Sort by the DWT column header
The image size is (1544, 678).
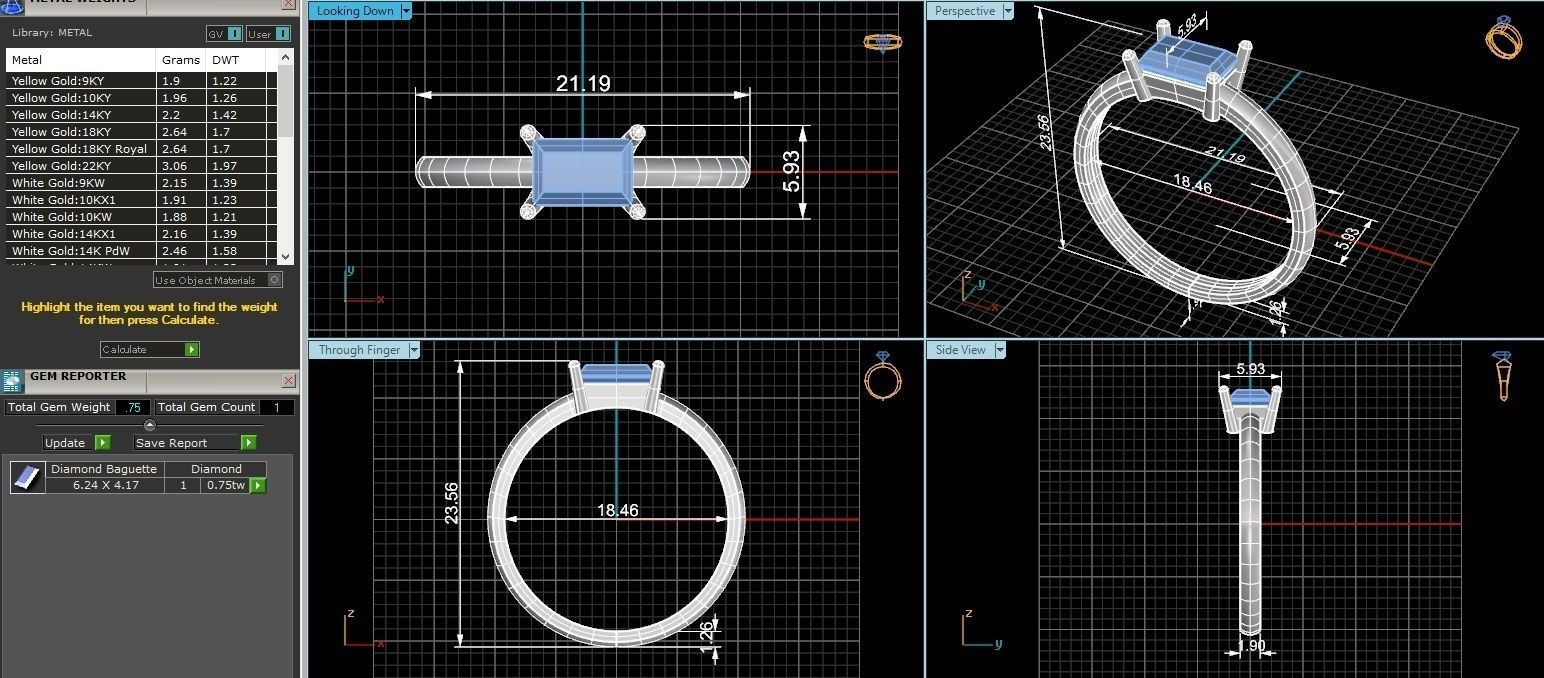coord(236,60)
